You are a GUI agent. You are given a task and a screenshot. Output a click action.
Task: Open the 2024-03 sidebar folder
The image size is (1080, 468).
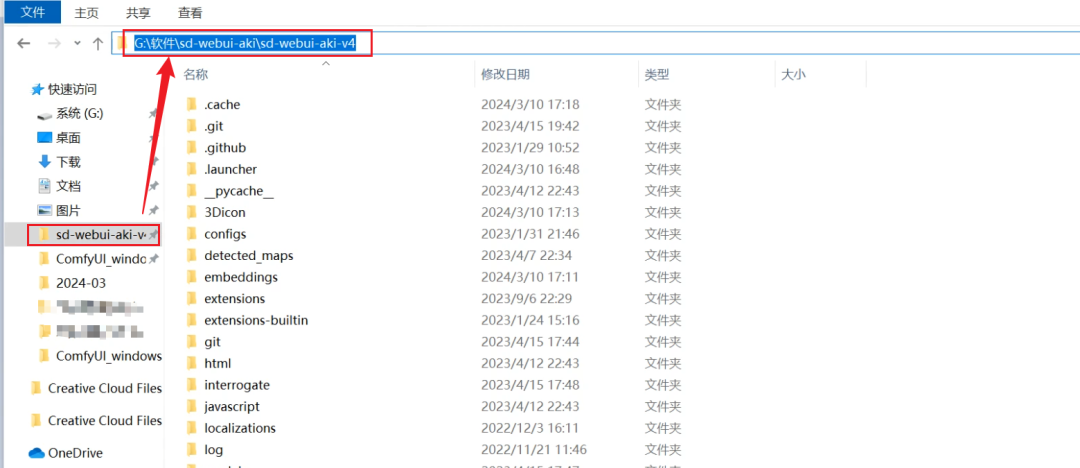pos(81,283)
